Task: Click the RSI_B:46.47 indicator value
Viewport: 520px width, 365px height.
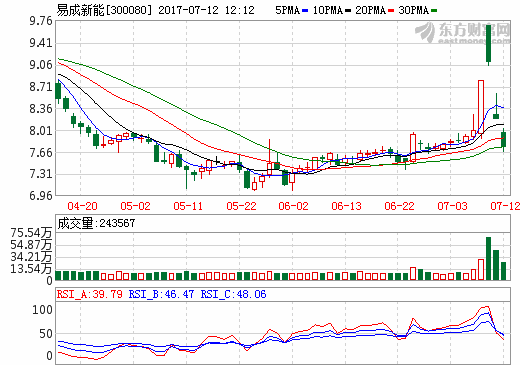Action: pos(161,294)
